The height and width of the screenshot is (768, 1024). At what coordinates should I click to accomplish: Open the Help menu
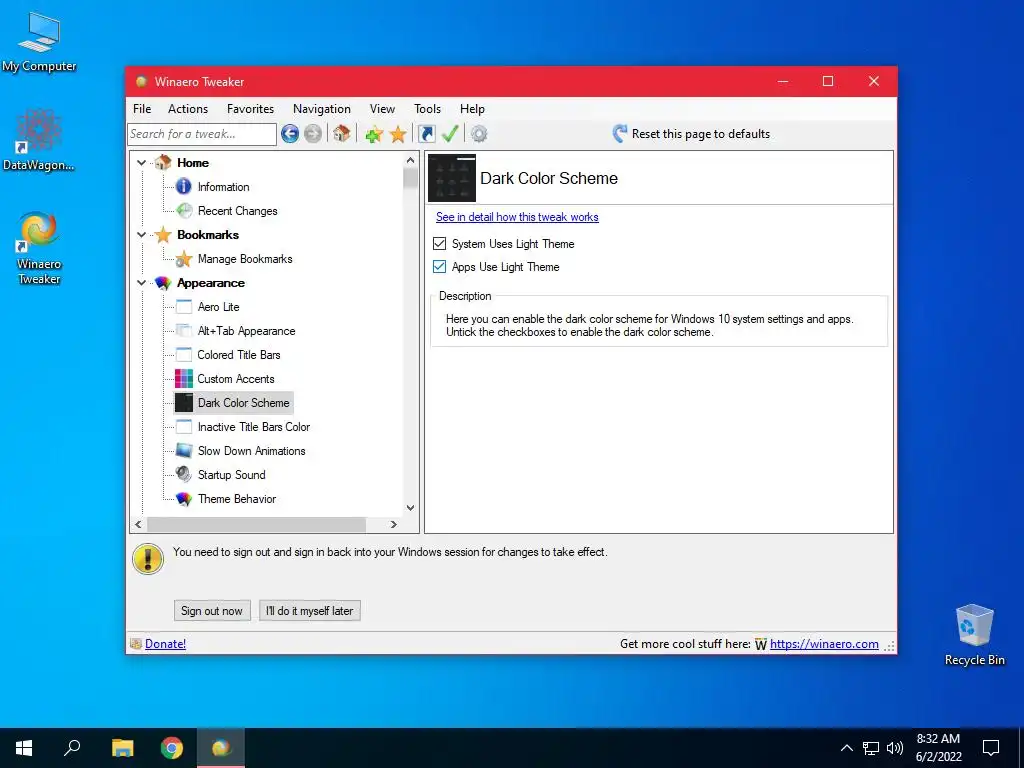(472, 109)
